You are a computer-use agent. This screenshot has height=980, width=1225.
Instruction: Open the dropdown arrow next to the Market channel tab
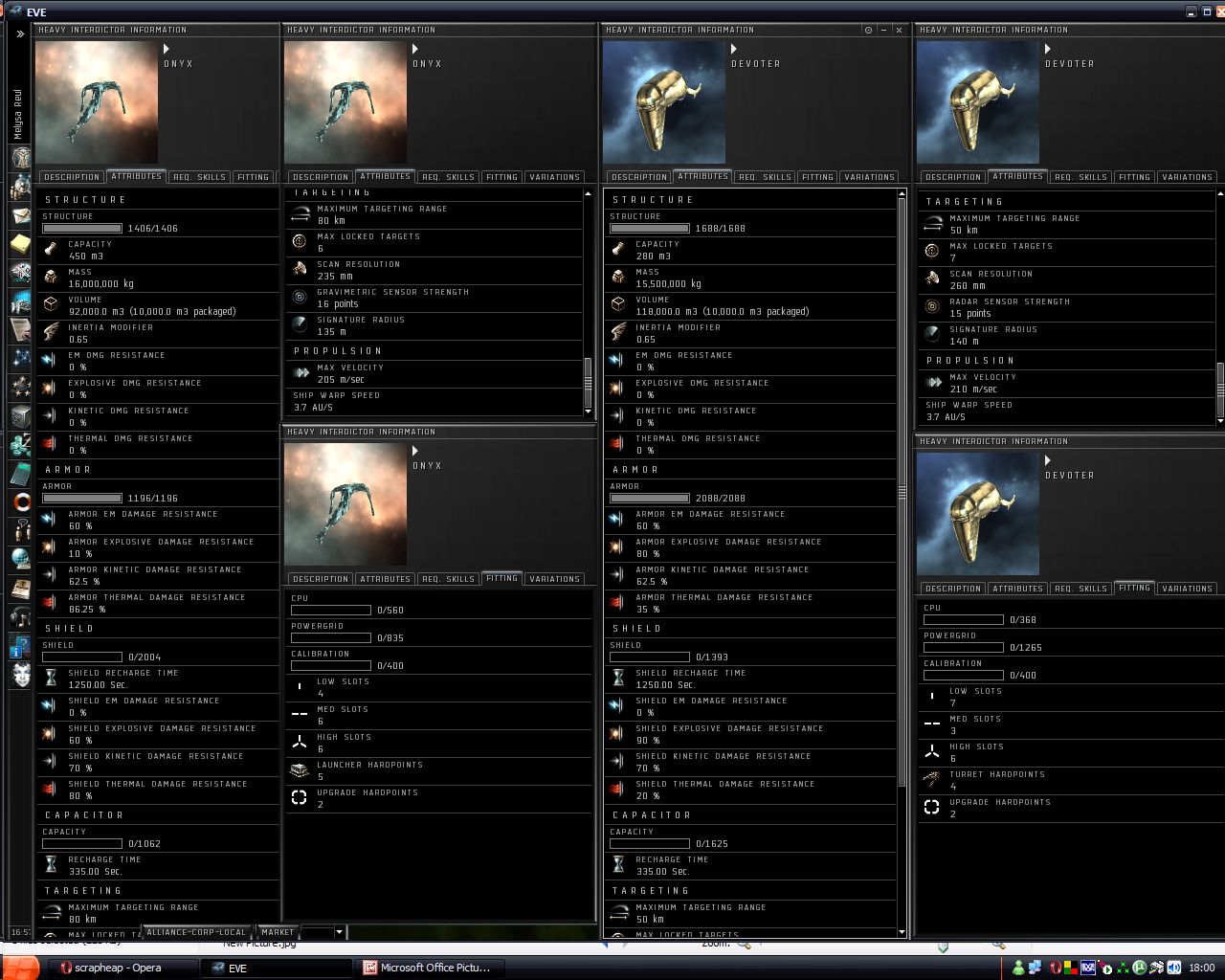[339, 931]
